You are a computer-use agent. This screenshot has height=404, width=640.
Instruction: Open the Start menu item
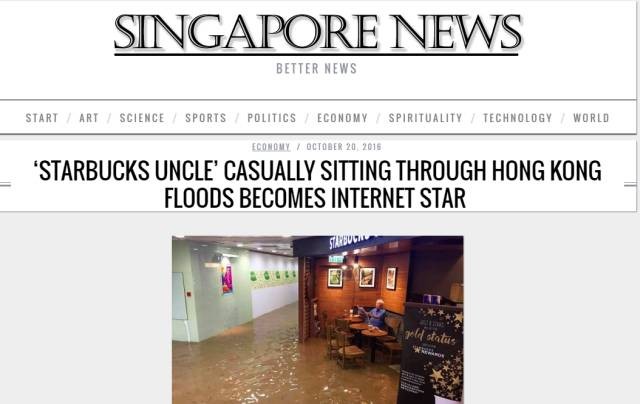[42, 118]
